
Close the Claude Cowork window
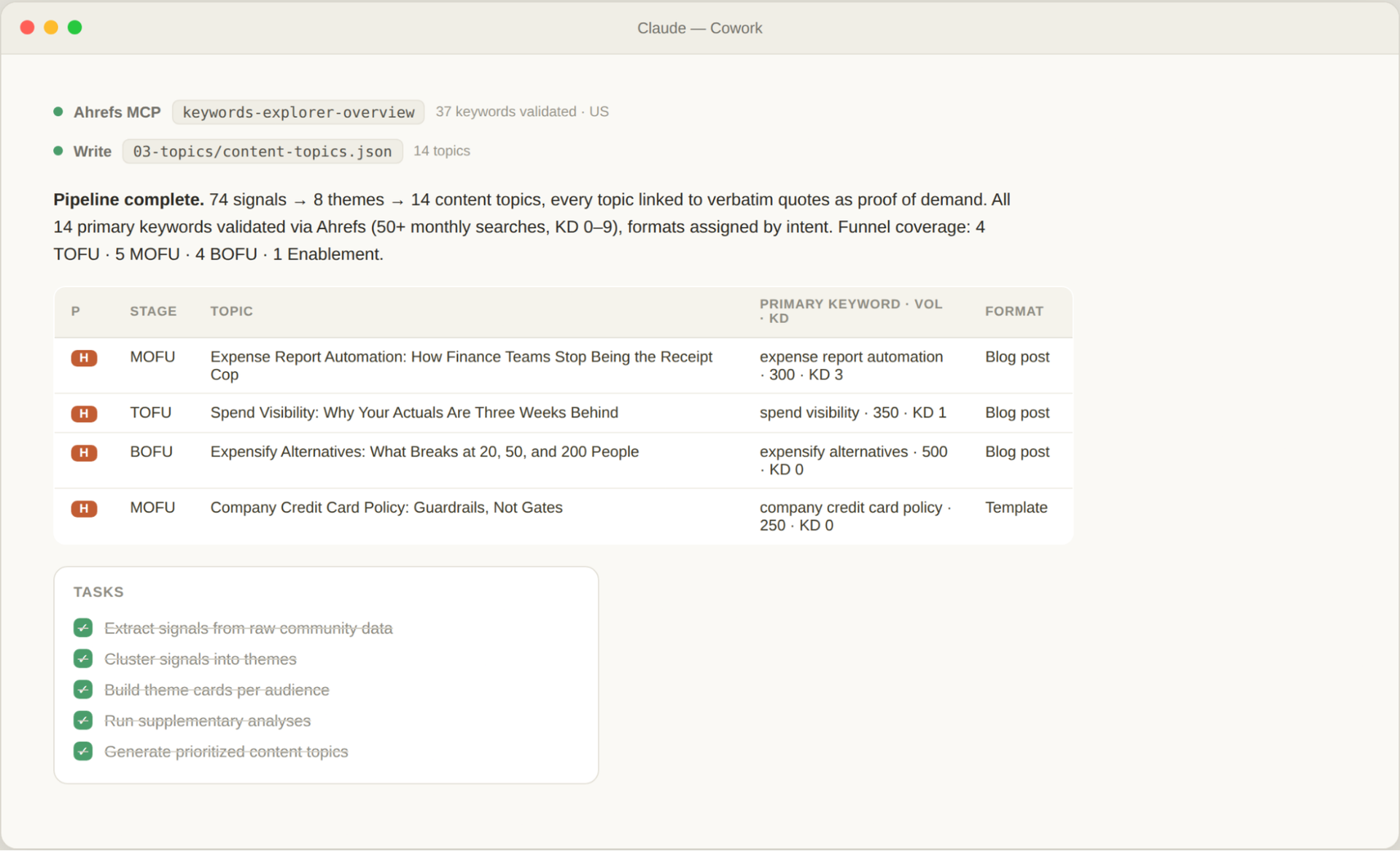(28, 28)
